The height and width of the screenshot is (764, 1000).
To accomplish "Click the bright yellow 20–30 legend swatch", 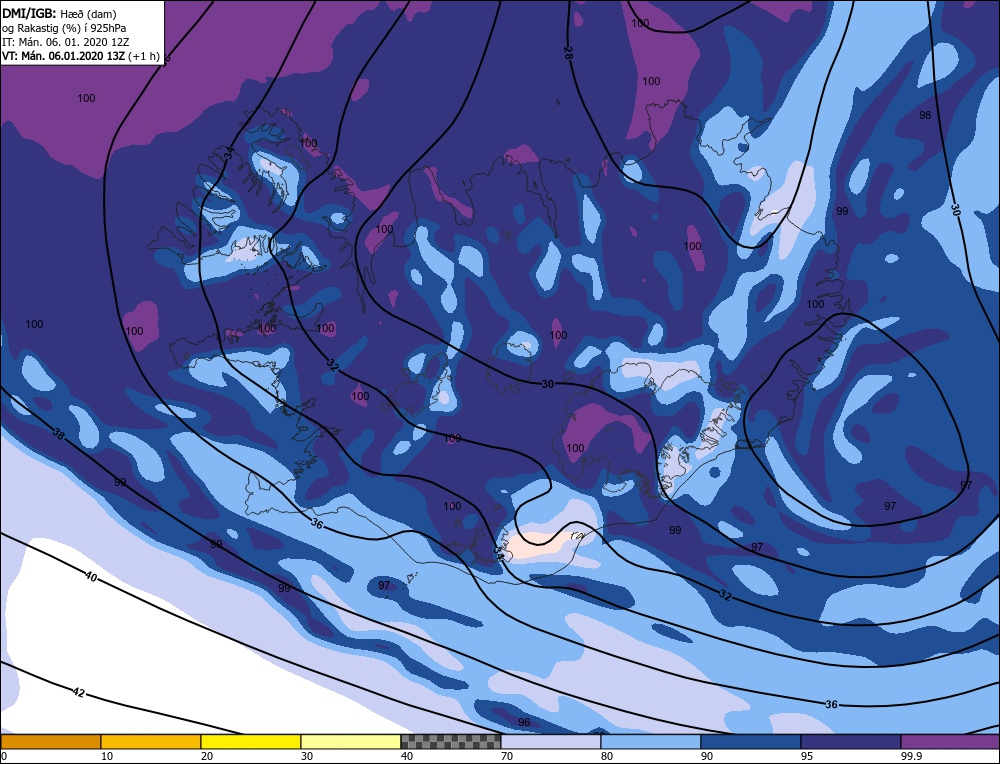I will click(x=251, y=741).
